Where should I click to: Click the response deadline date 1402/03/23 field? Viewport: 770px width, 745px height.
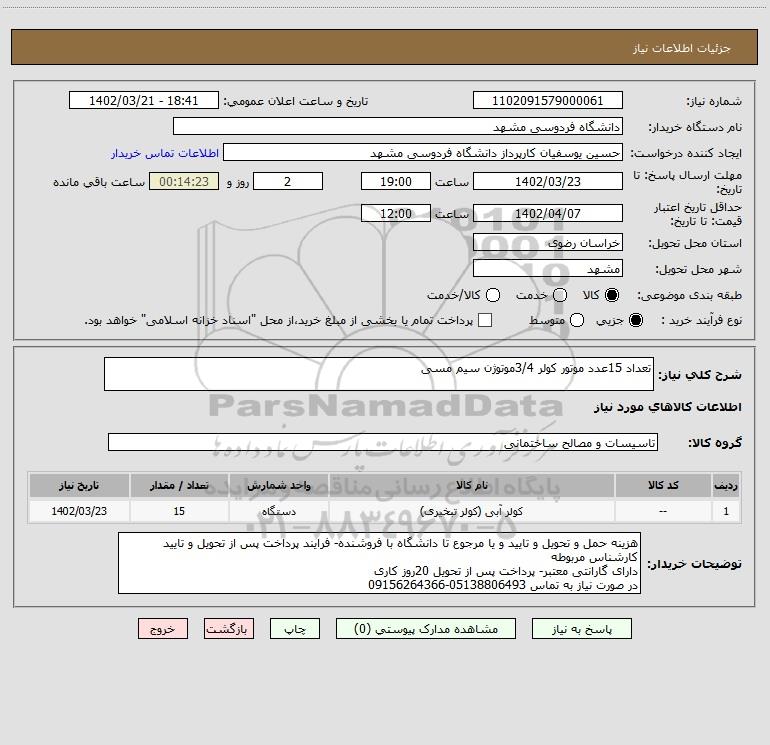[x=548, y=181]
